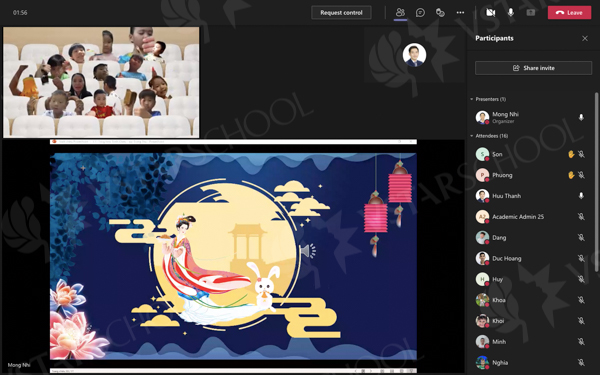This screenshot has width=600, height=375.
Task: Click Mong Nhi's microphone icon
Action: click(581, 117)
